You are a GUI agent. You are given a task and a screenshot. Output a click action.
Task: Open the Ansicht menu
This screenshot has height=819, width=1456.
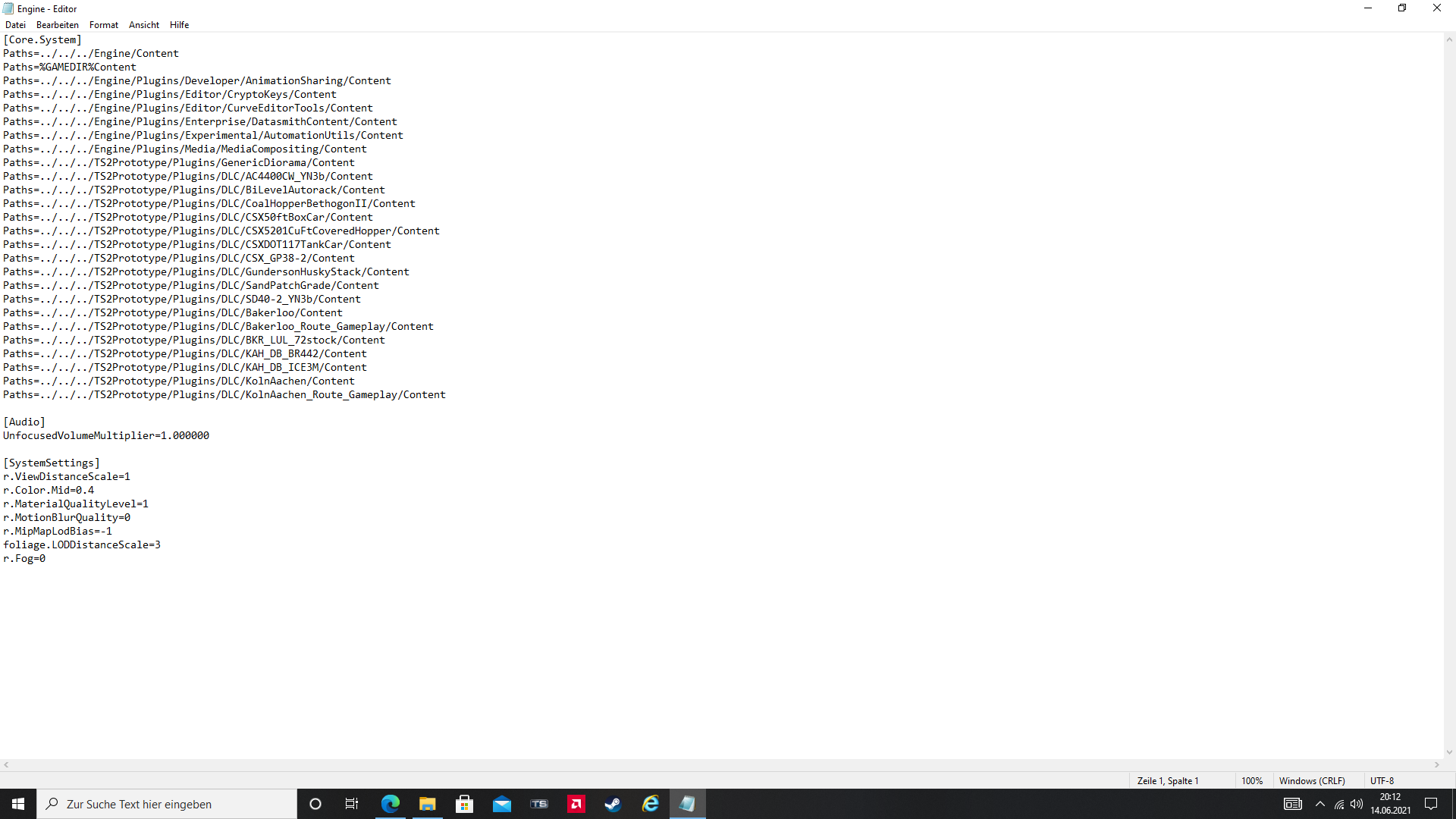143,25
